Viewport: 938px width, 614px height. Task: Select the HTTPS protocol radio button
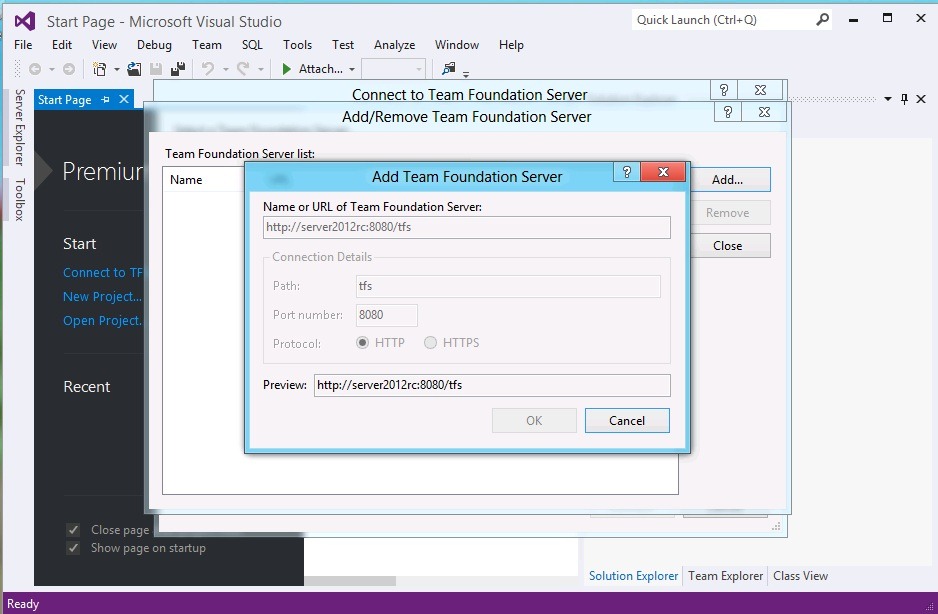[x=430, y=343]
